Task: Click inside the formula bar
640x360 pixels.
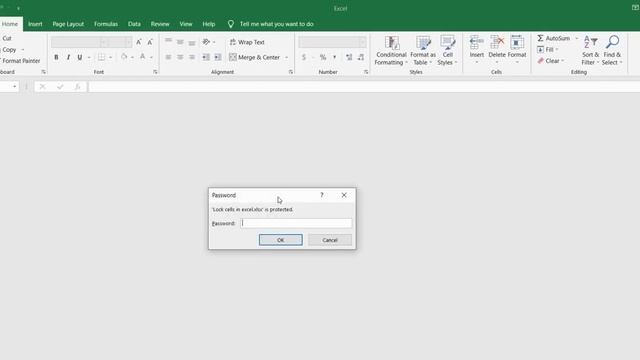Action: point(363,87)
